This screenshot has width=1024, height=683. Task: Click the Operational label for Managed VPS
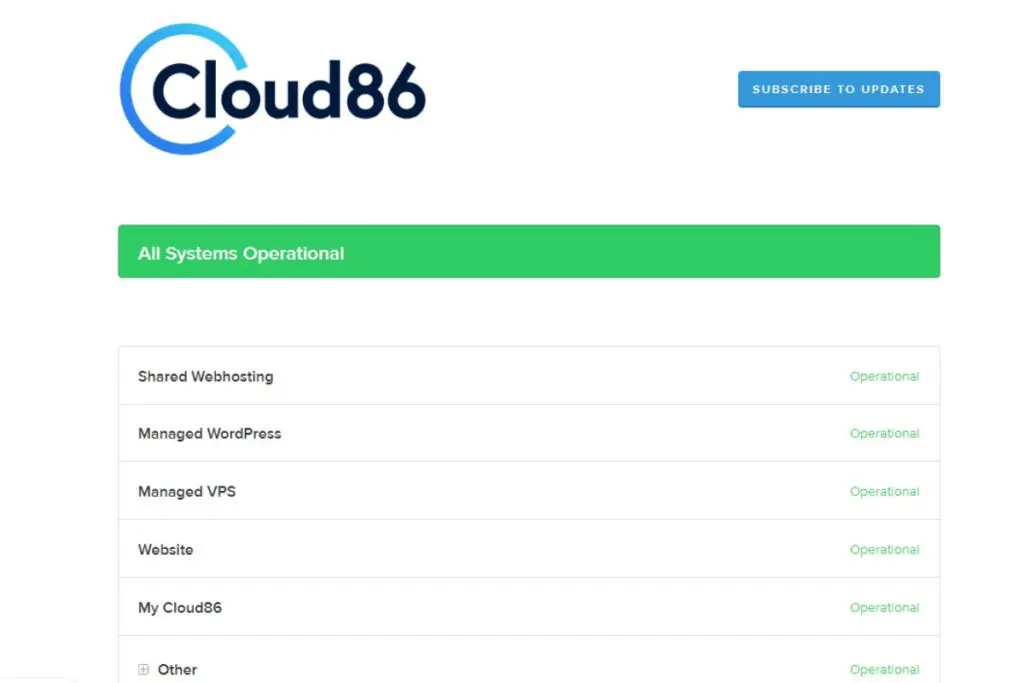point(885,491)
